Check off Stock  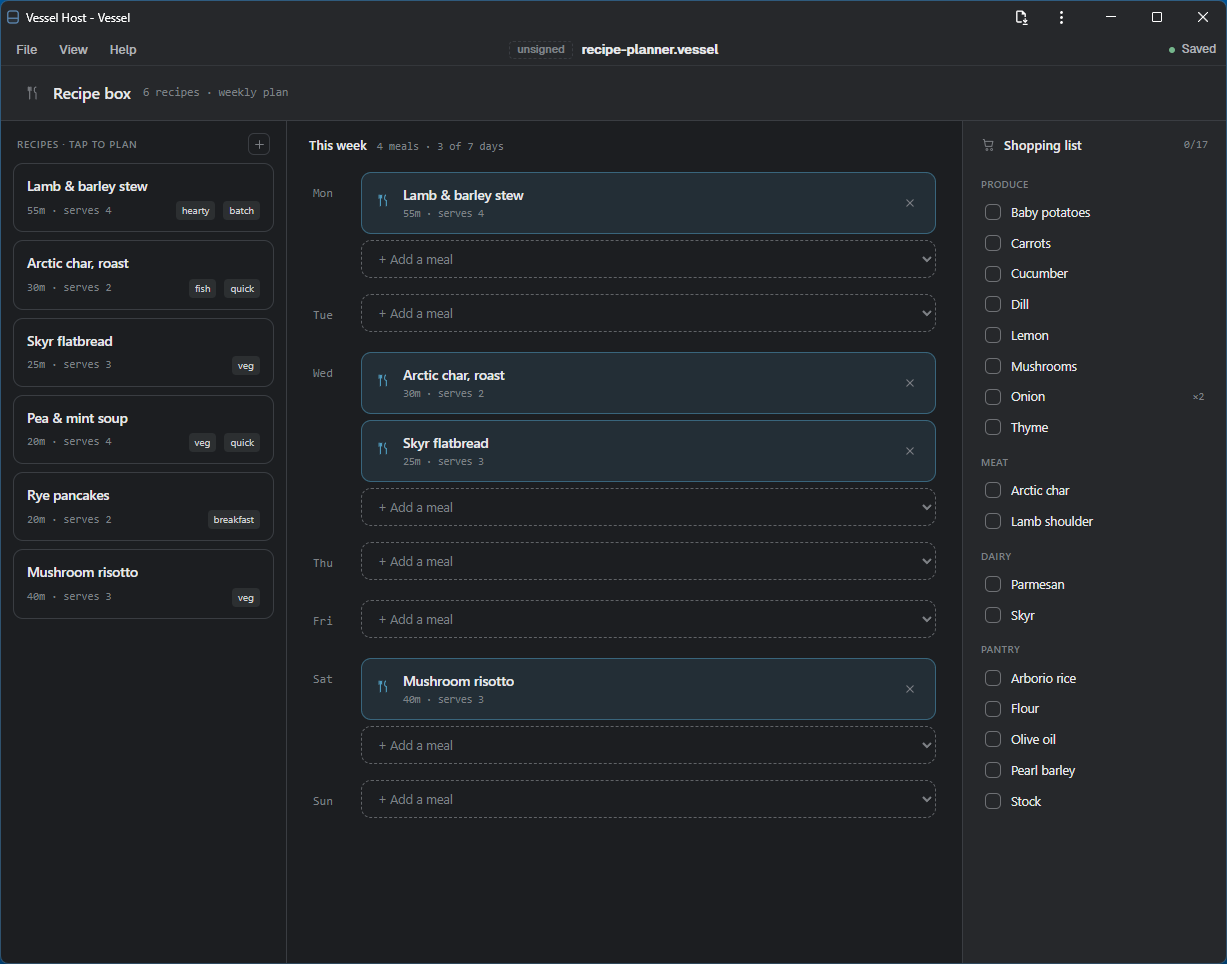tap(993, 801)
